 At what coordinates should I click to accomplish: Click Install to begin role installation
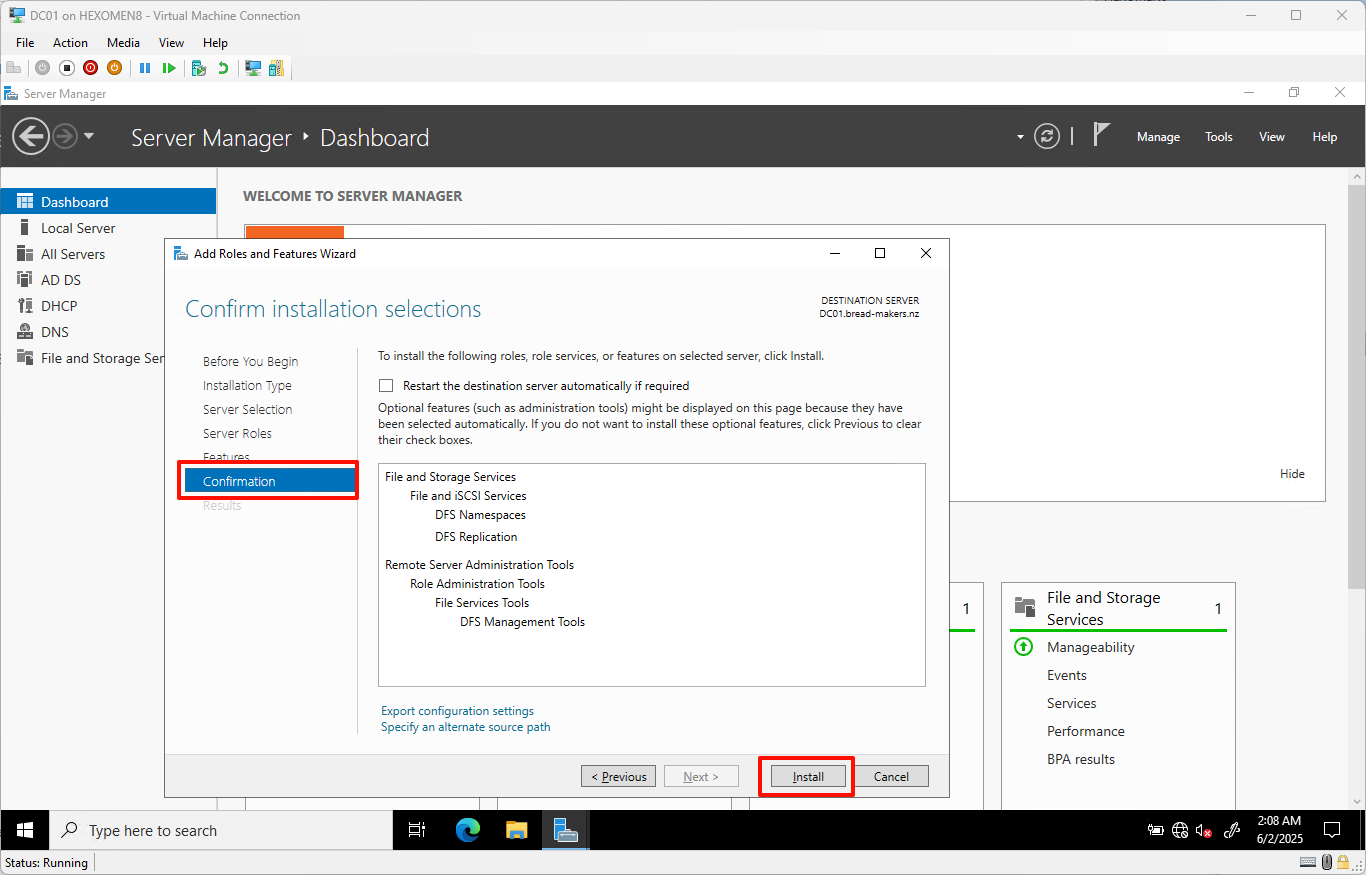(806, 776)
